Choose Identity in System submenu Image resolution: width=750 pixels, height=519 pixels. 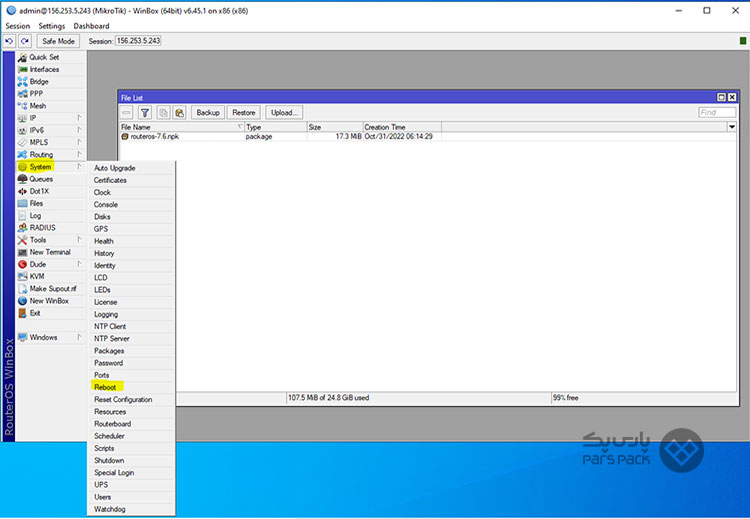pos(131,265)
